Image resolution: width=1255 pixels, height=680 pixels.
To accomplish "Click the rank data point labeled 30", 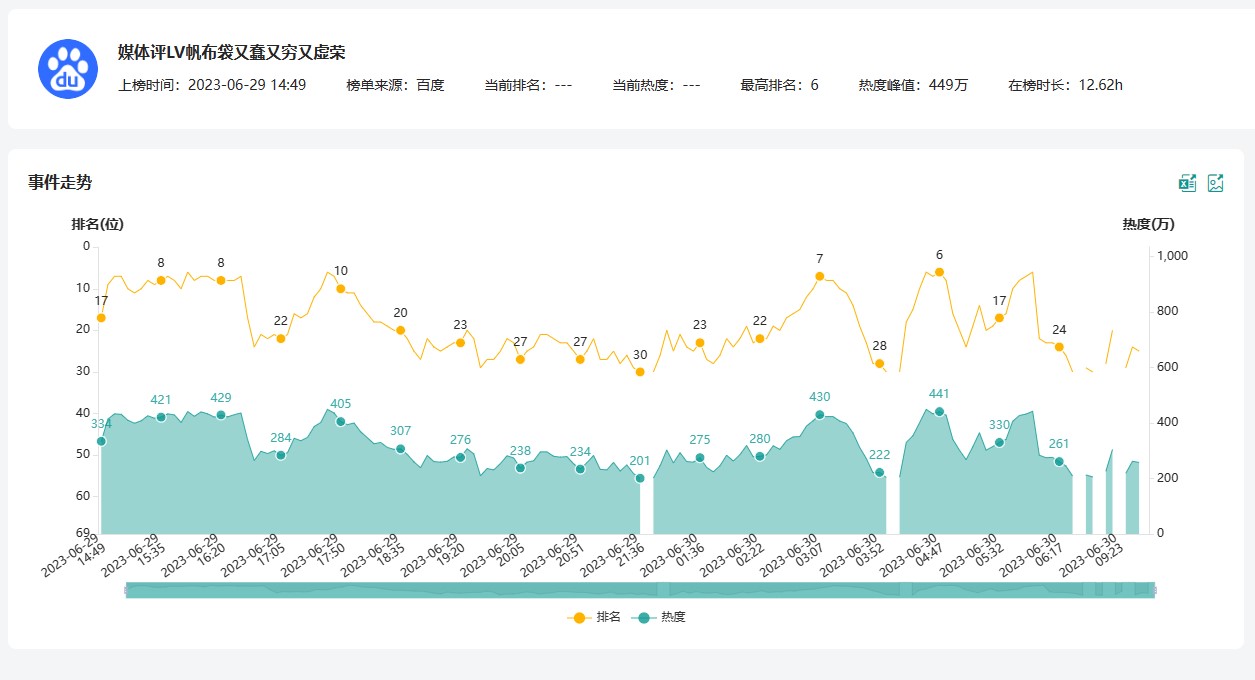I will [640, 372].
